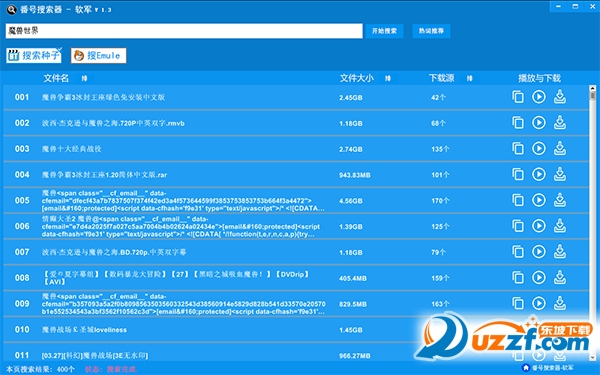
Task: Play the row 008 DVDrip file
Action: tap(539, 278)
